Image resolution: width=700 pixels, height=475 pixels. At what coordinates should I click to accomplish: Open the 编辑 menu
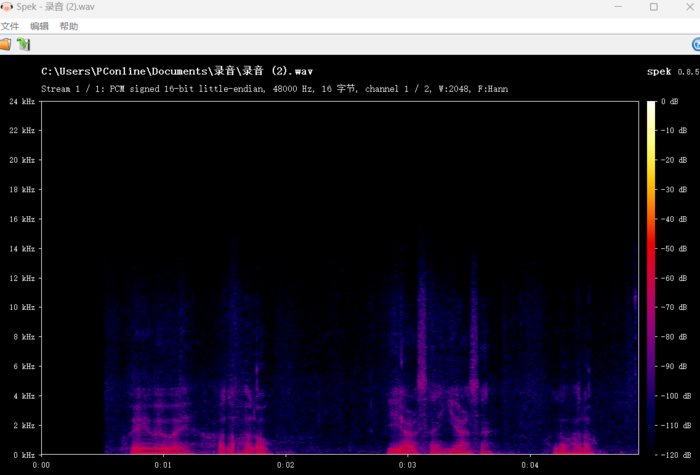click(39, 26)
